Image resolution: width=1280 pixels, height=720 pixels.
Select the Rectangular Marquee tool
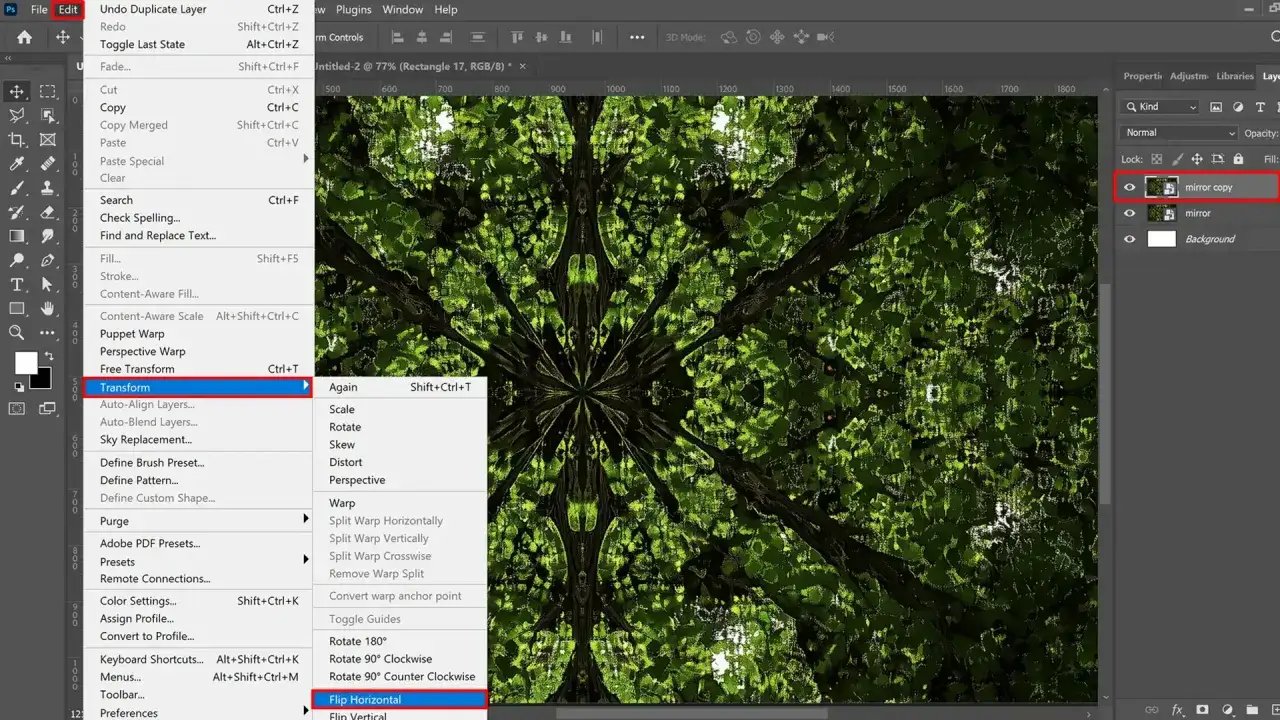(47, 92)
